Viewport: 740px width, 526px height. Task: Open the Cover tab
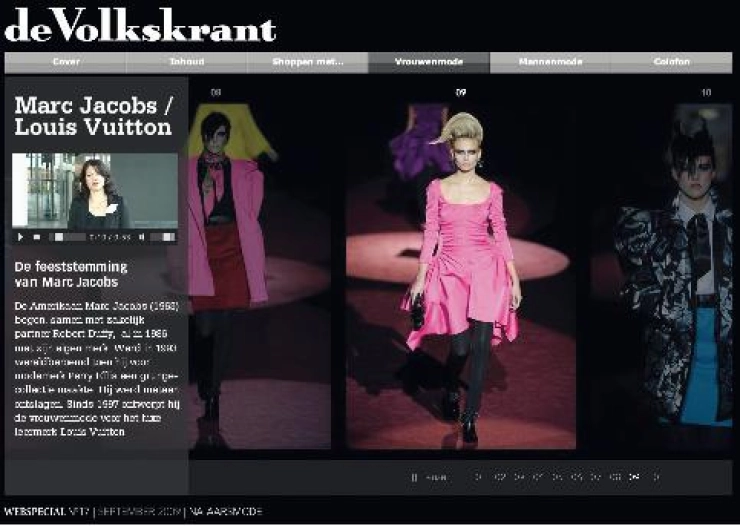(66, 62)
